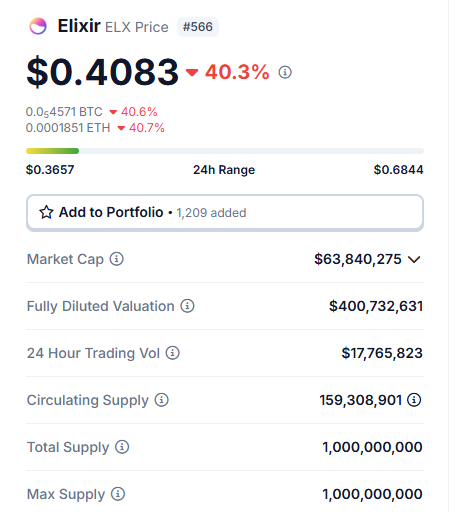Click the $17,765,823 trading volume value
The width and height of the screenshot is (467, 512).
382,353
